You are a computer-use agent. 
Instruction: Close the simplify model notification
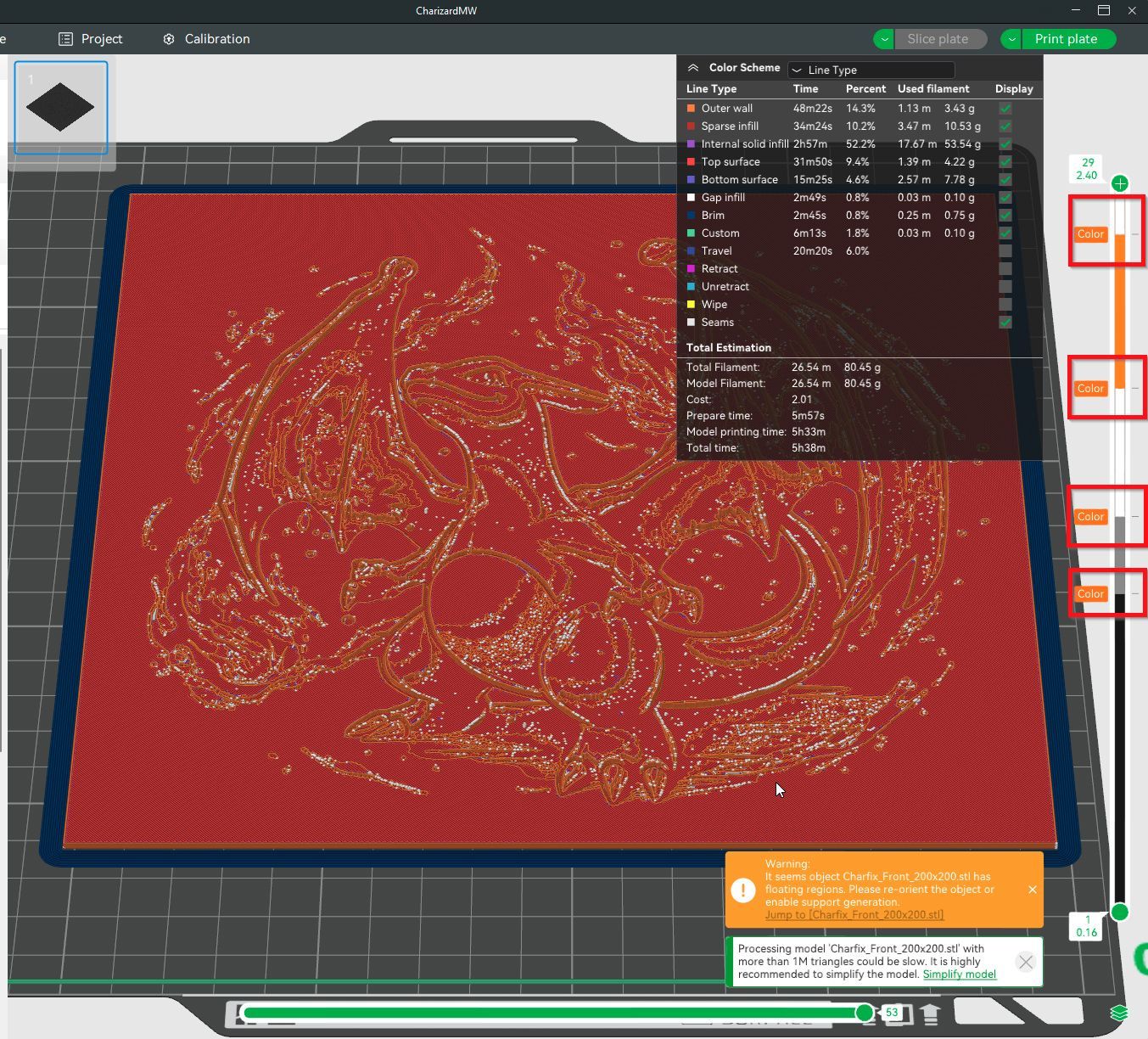click(1026, 962)
